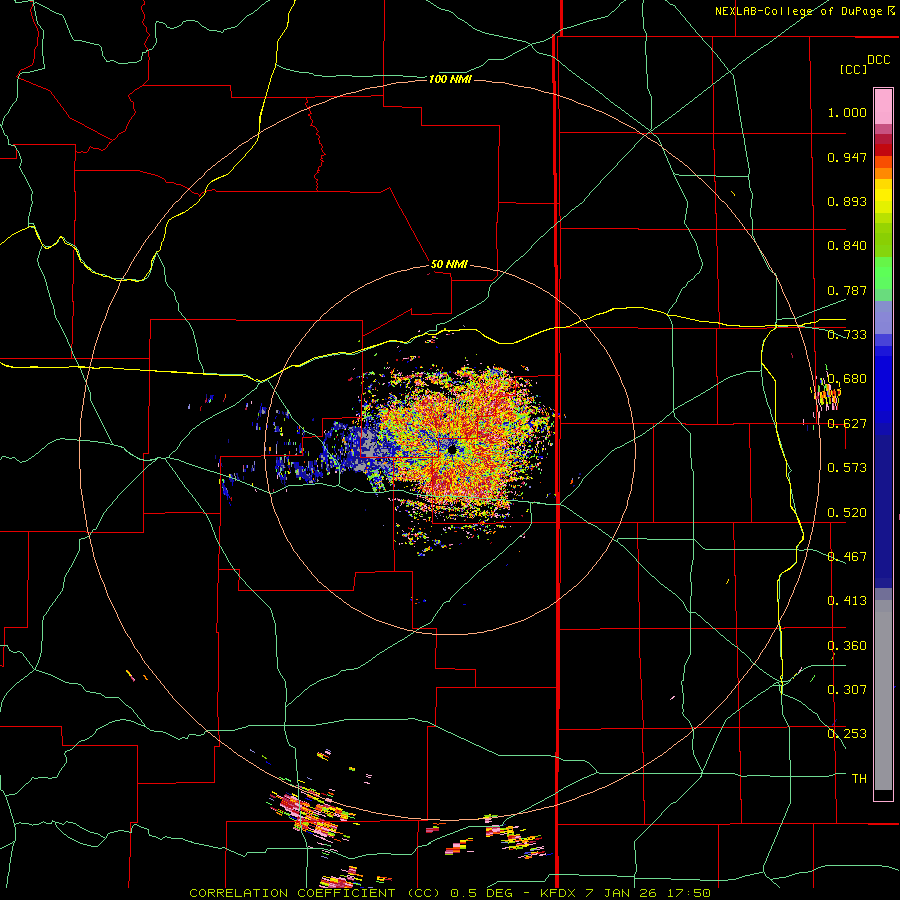Click the 100 NMI range ring label
900x900 pixels.
click(x=450, y=79)
